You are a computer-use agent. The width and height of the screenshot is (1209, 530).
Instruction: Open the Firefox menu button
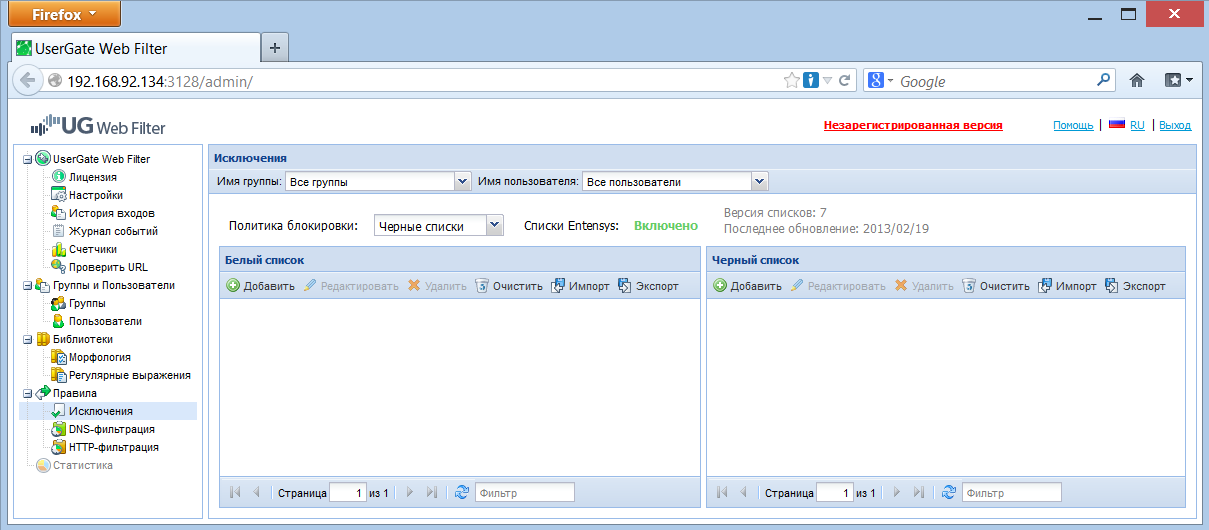click(x=65, y=14)
